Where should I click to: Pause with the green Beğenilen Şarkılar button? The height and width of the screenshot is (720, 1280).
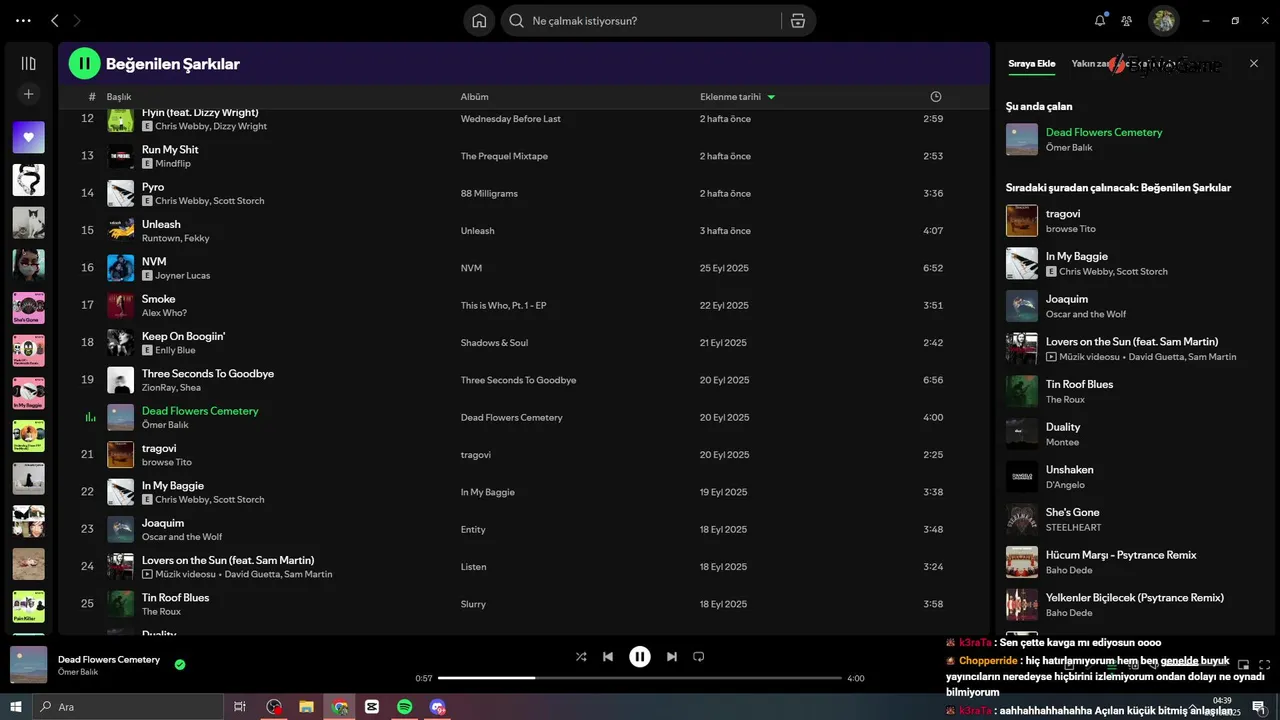point(84,63)
